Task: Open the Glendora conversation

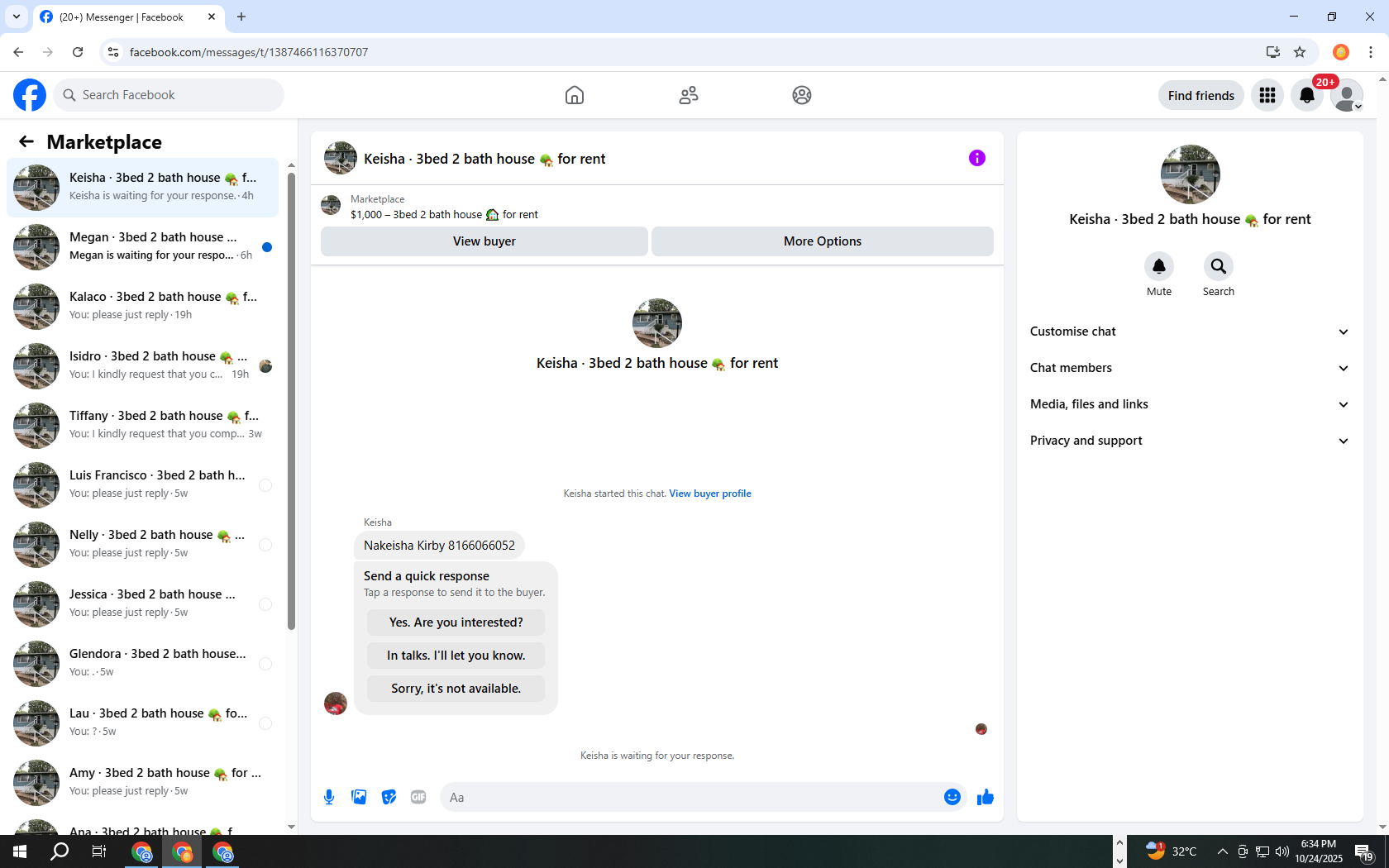Action: (143, 663)
